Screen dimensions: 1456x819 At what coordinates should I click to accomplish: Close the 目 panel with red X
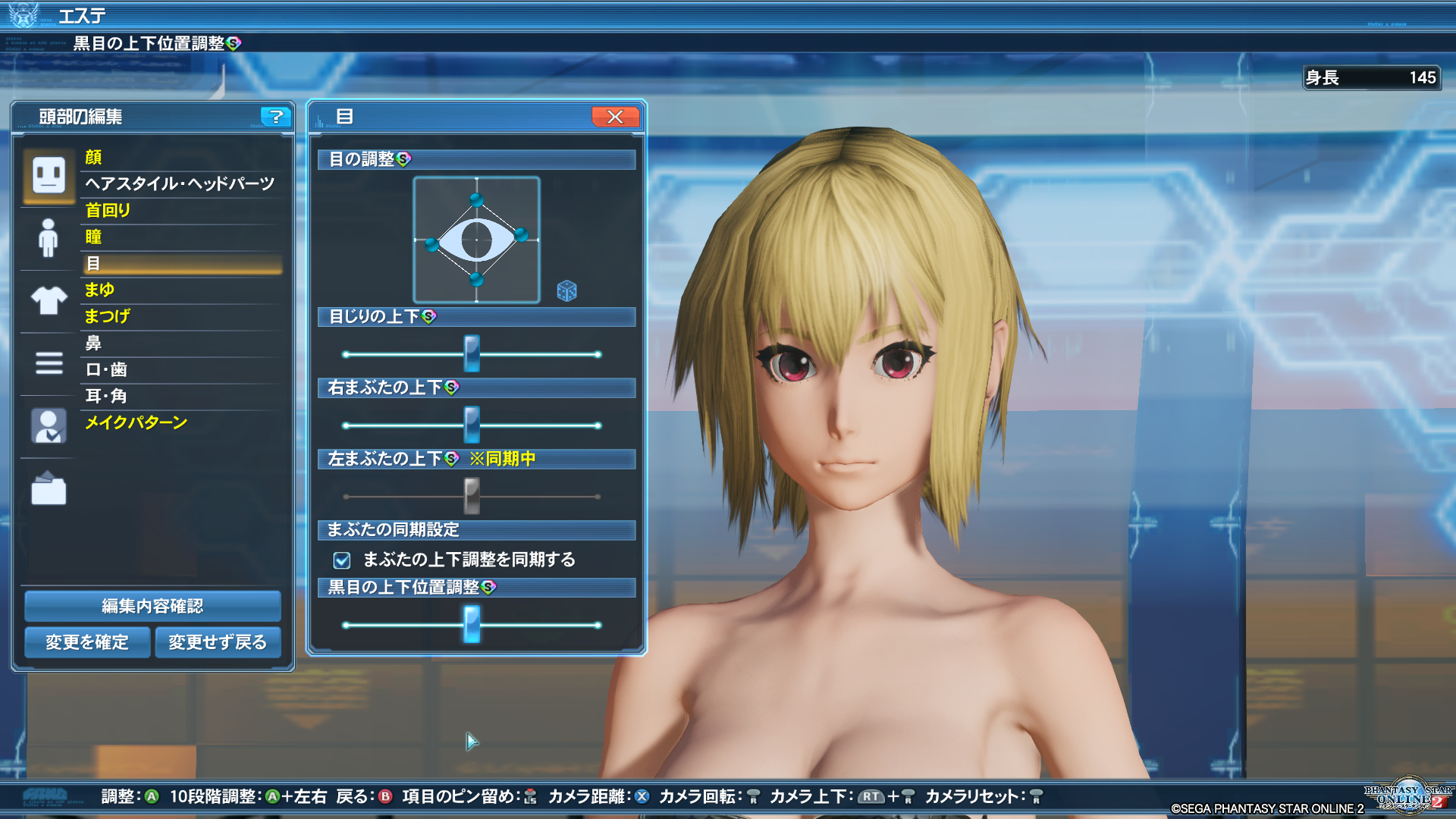point(615,117)
